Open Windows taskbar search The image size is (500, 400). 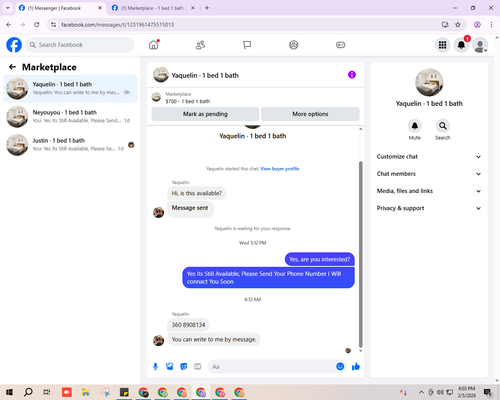(x=28, y=392)
